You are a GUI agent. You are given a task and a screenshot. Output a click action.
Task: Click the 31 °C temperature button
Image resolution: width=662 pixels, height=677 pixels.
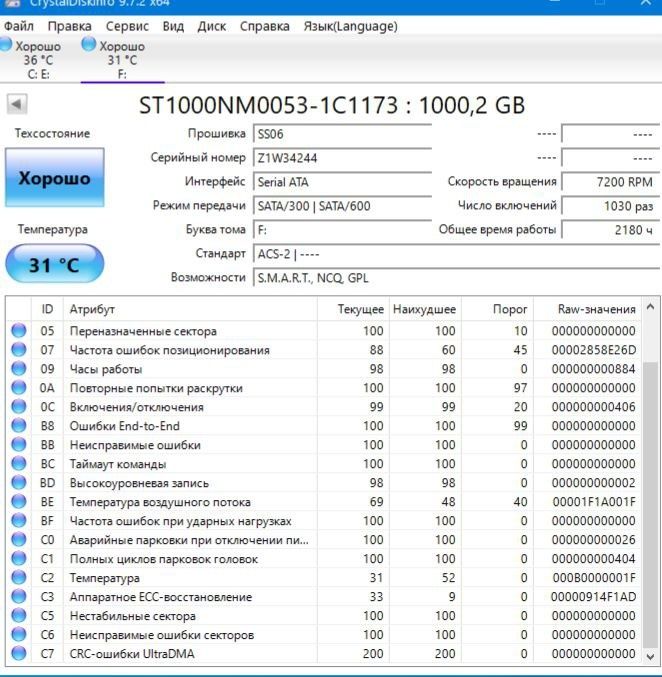(54, 264)
